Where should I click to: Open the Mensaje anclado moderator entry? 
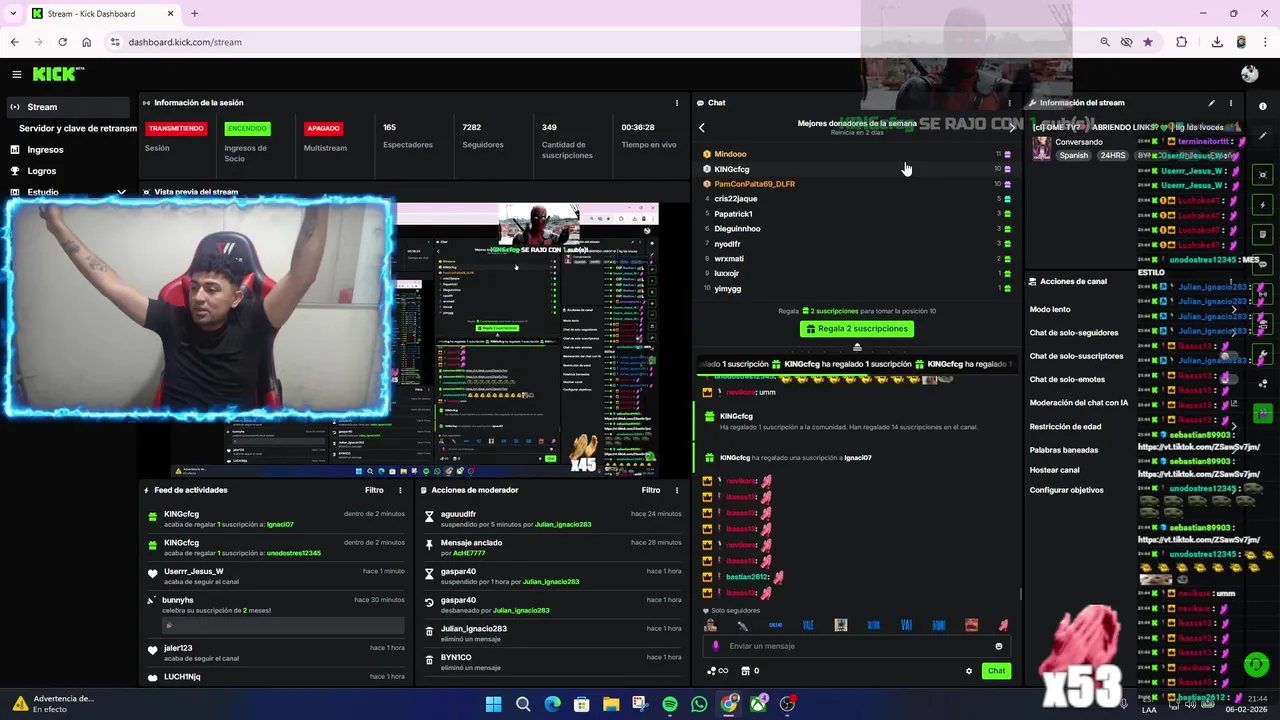(x=553, y=547)
